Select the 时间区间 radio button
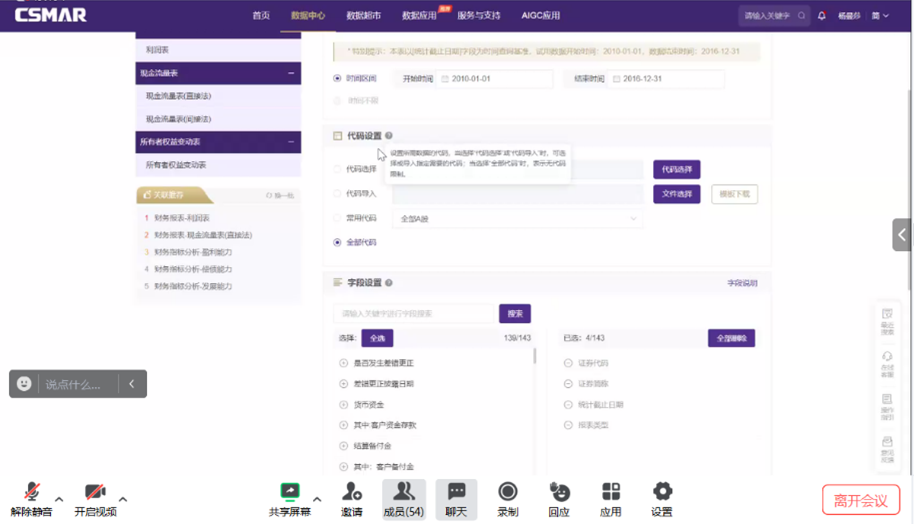 (x=338, y=78)
